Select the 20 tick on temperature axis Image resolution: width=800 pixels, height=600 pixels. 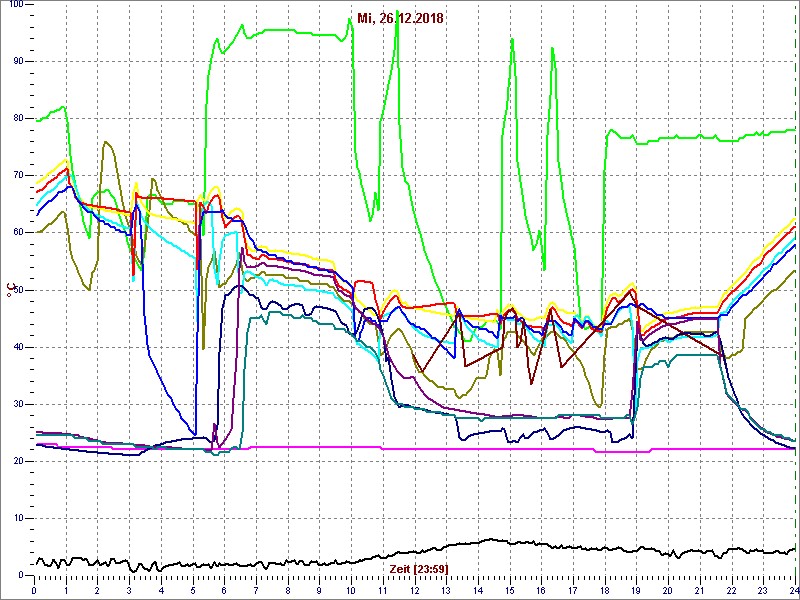pos(19,461)
